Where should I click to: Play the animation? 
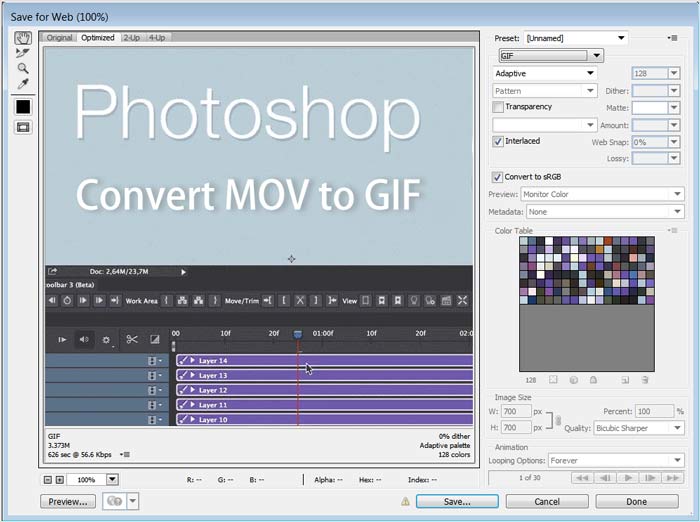pyautogui.click(x=628, y=478)
